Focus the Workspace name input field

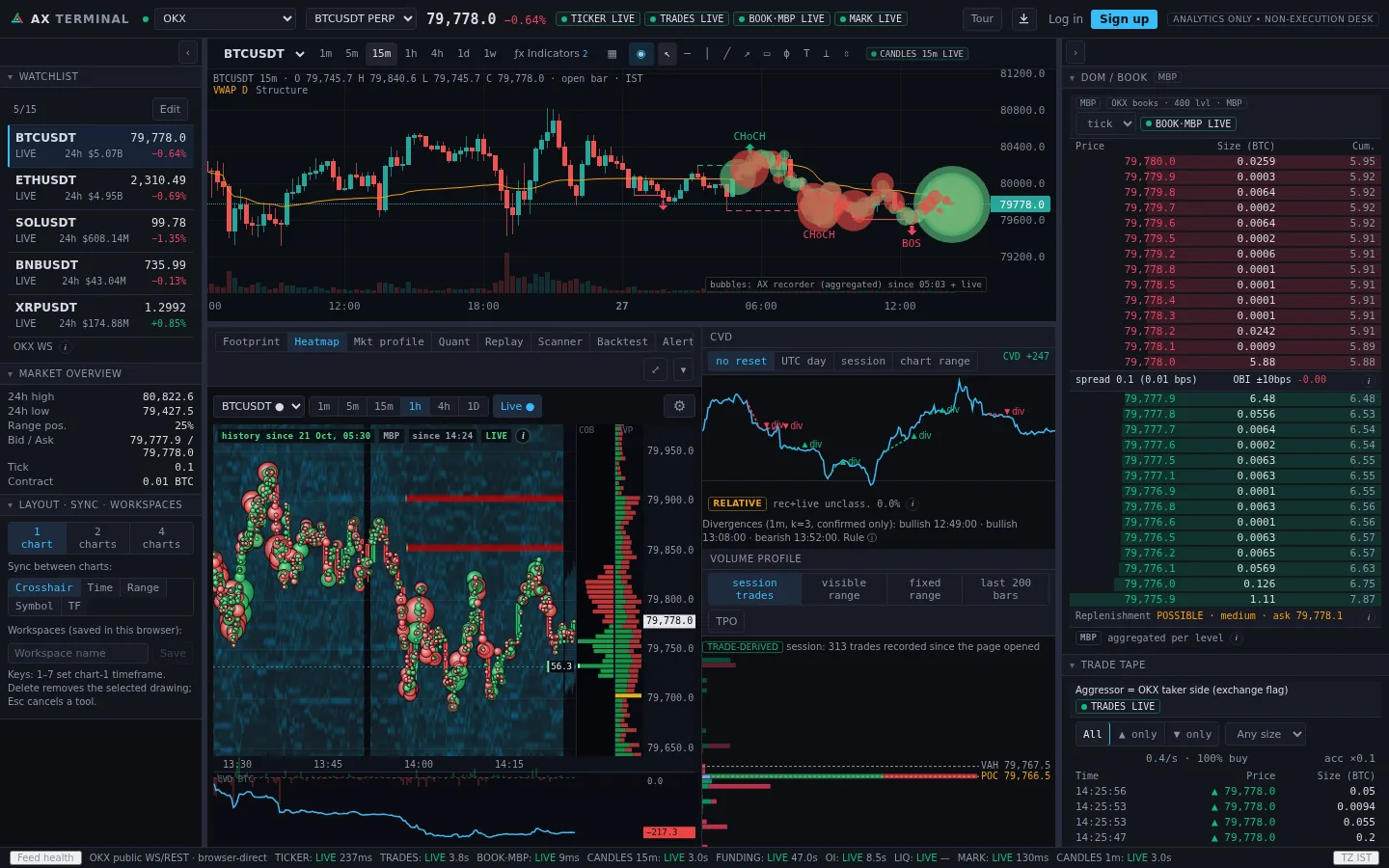[78, 653]
